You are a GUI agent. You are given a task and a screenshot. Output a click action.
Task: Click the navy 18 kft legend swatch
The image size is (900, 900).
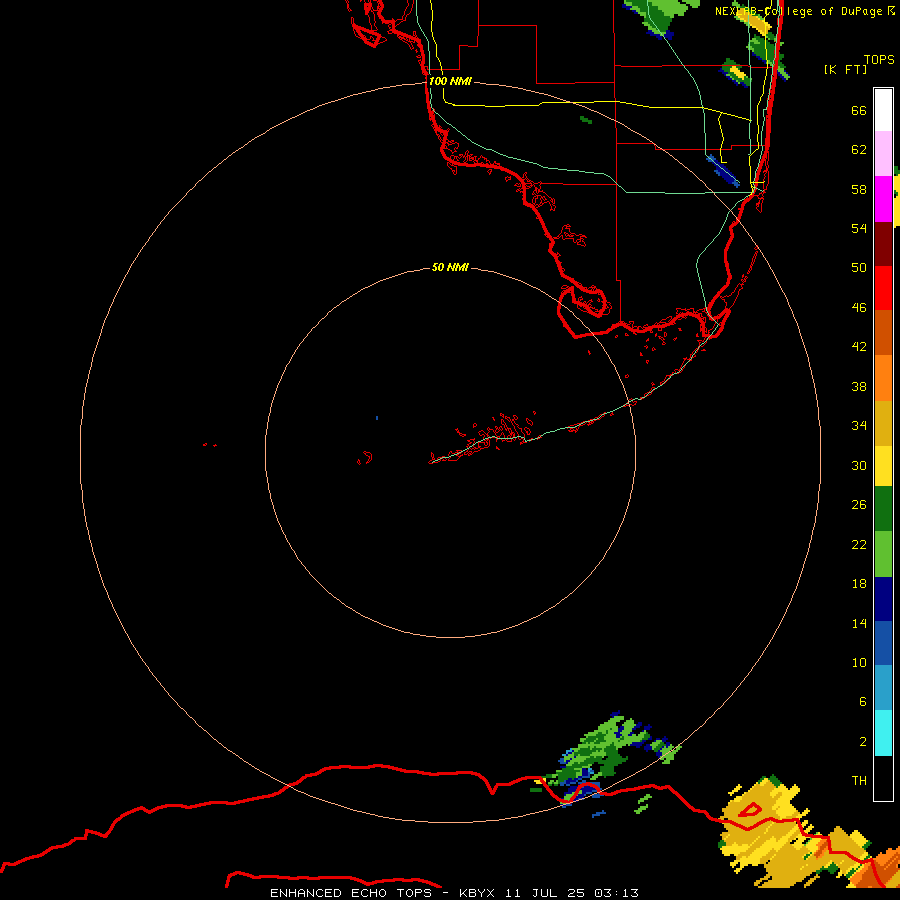(x=883, y=598)
